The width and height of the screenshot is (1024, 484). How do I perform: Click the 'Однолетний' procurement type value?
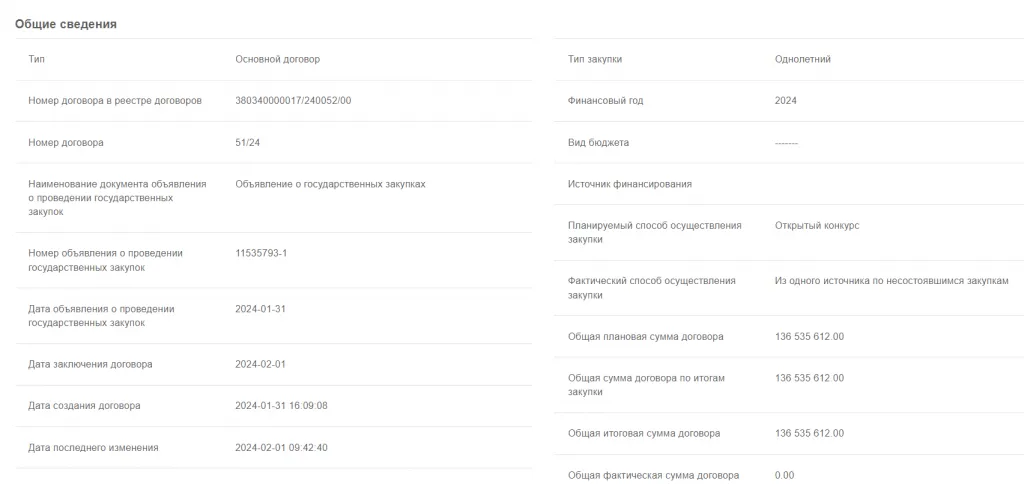(x=802, y=59)
